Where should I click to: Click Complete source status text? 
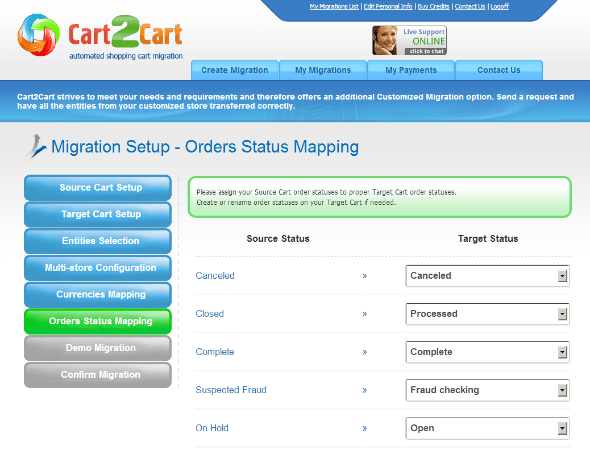(215, 352)
